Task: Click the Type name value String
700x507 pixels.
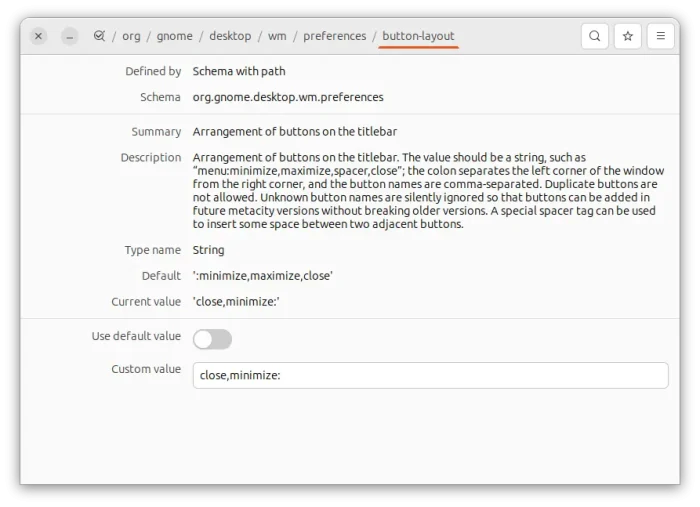Action: point(208,250)
